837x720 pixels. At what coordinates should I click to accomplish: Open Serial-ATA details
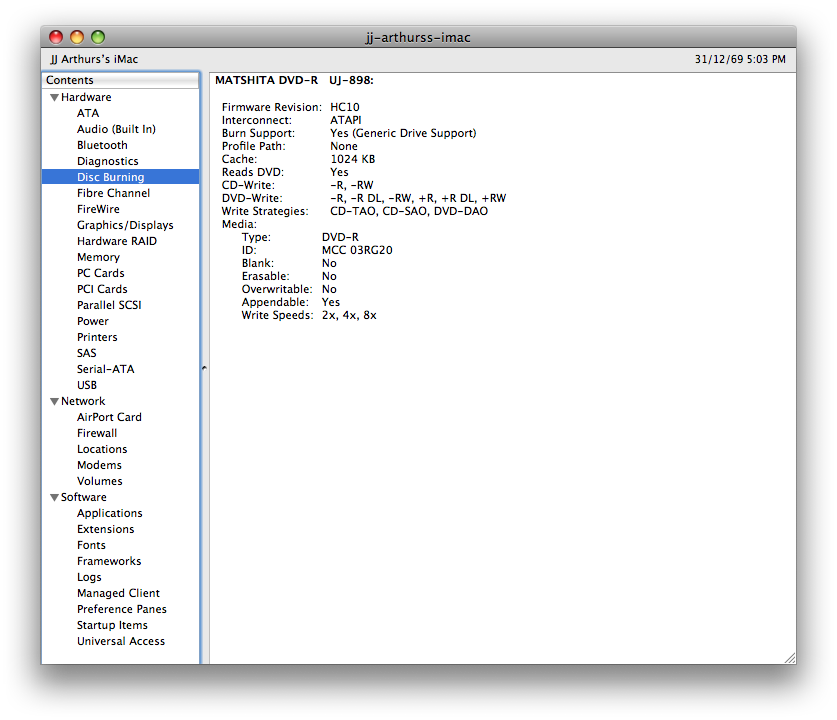click(x=106, y=369)
